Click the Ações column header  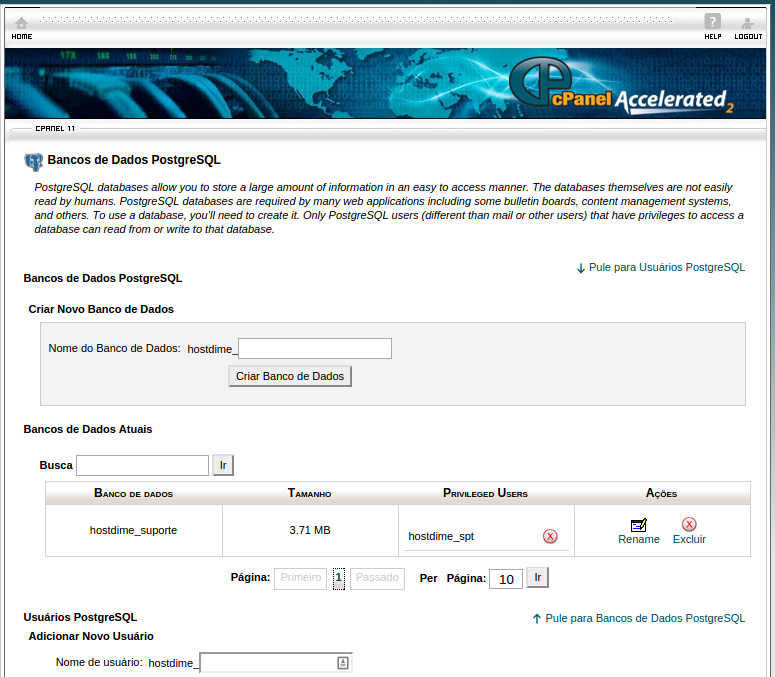click(662, 493)
